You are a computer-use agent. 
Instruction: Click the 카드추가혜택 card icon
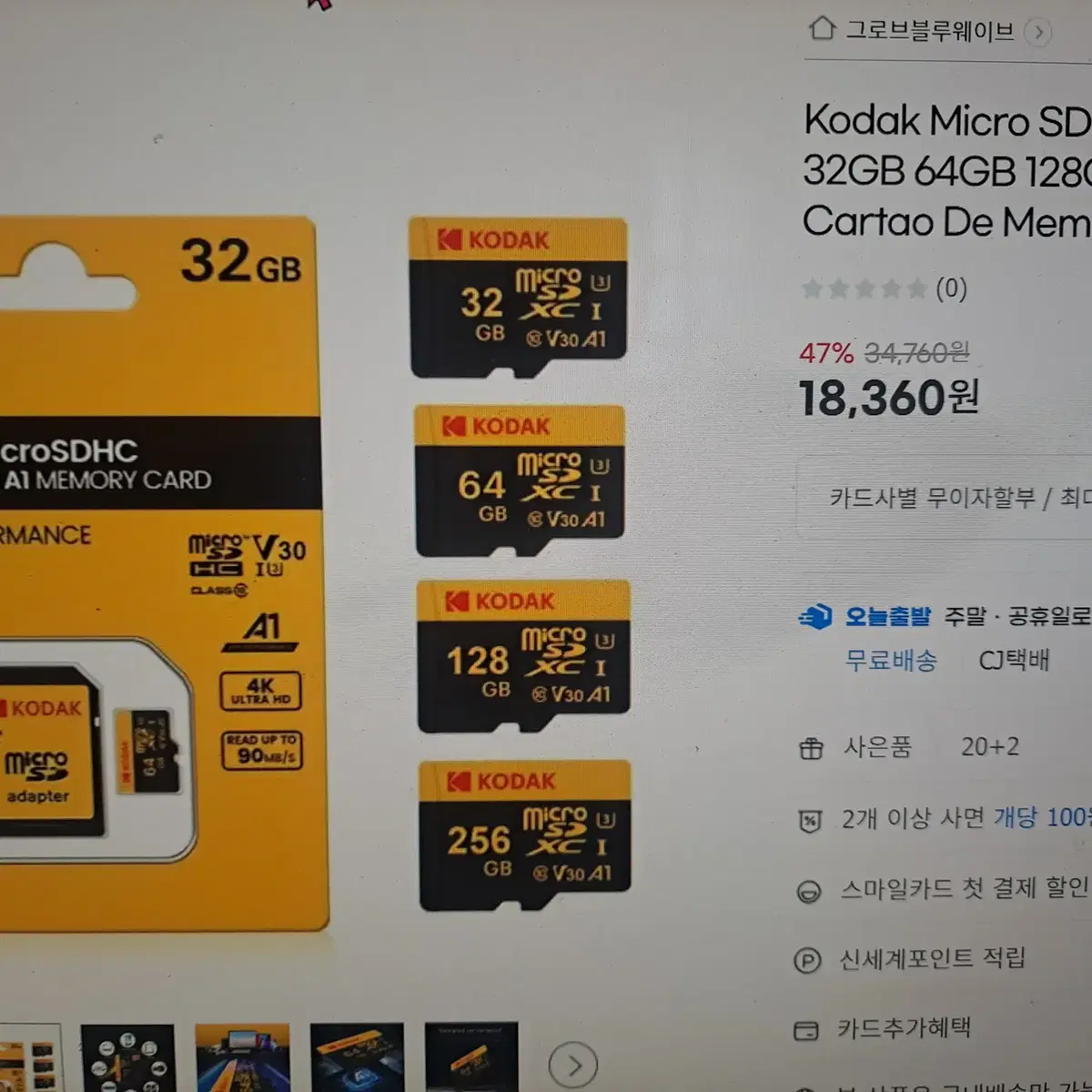click(x=806, y=1031)
